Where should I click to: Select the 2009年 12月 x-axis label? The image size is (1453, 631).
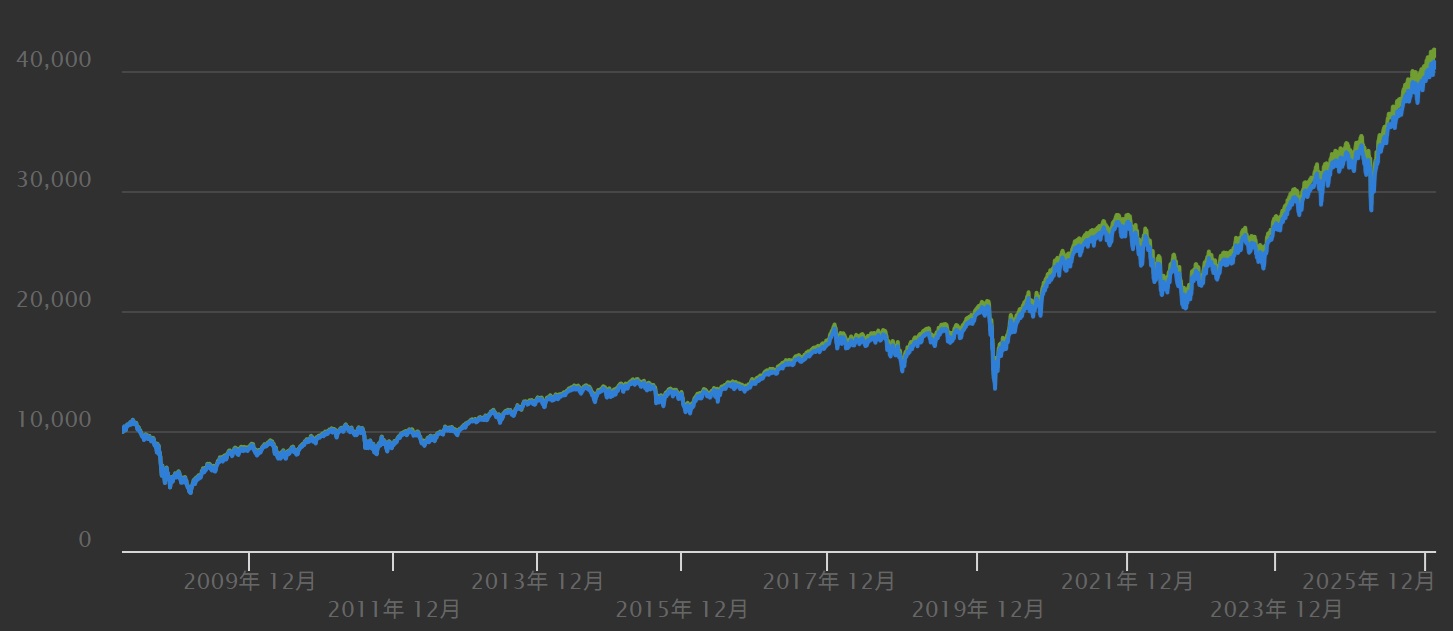pyautogui.click(x=249, y=581)
